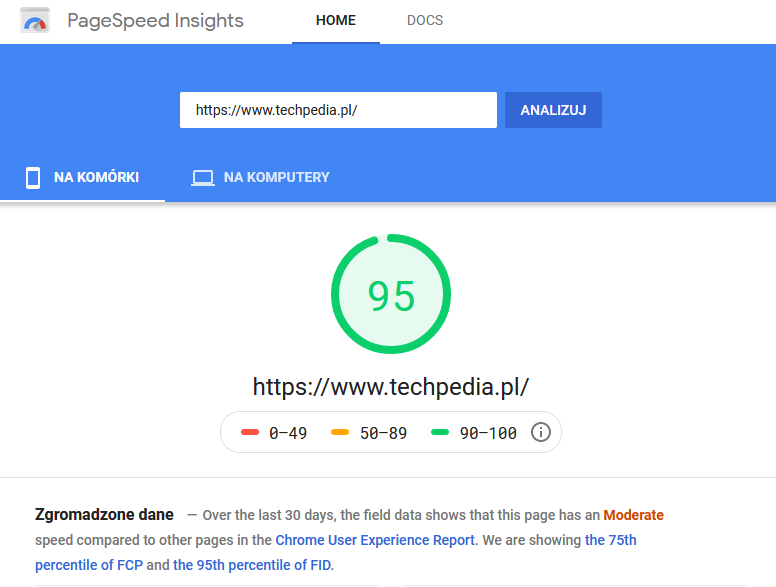Click the techpedia.pl URL heading below score

pos(390,387)
